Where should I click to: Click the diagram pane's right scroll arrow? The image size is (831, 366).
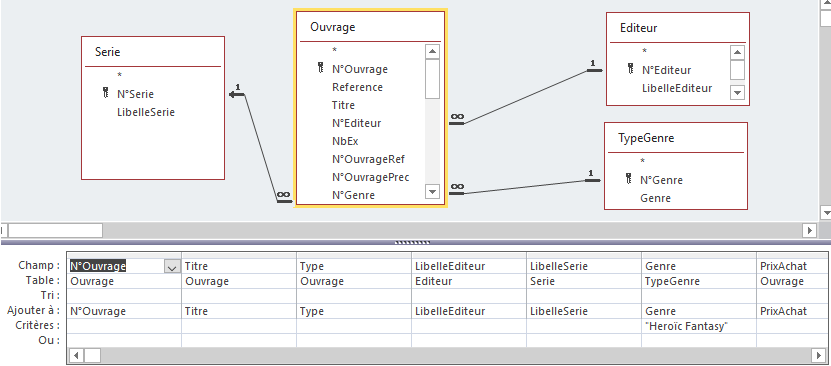[x=809, y=230]
